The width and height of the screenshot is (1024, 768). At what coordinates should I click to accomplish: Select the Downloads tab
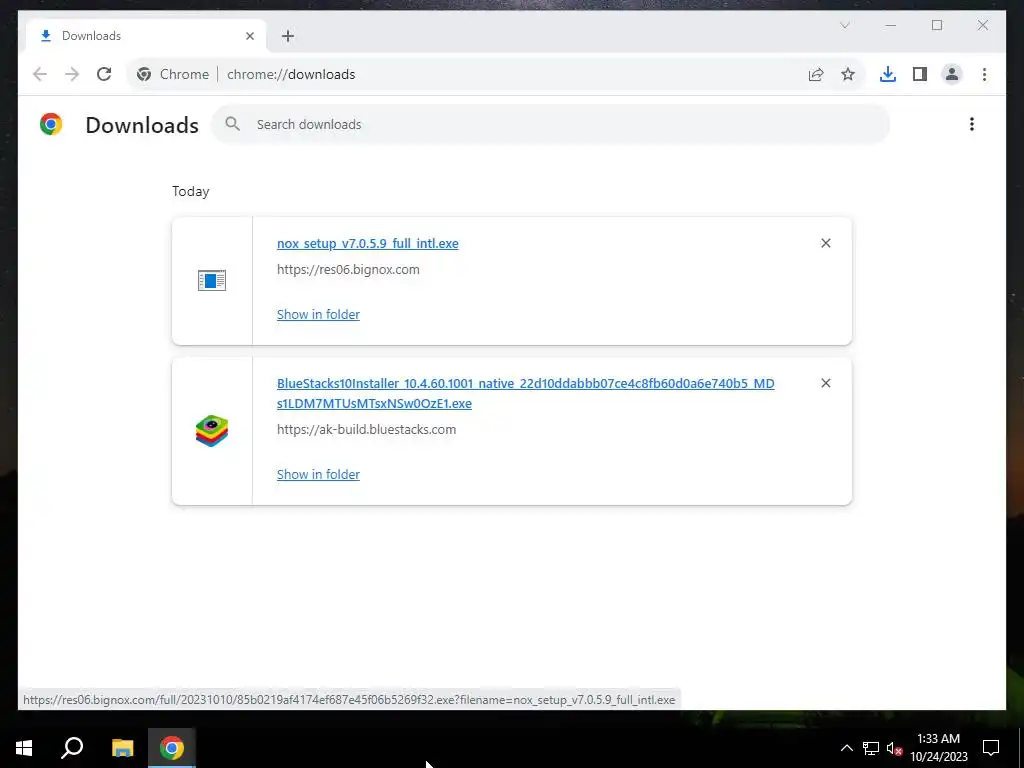tap(145, 36)
